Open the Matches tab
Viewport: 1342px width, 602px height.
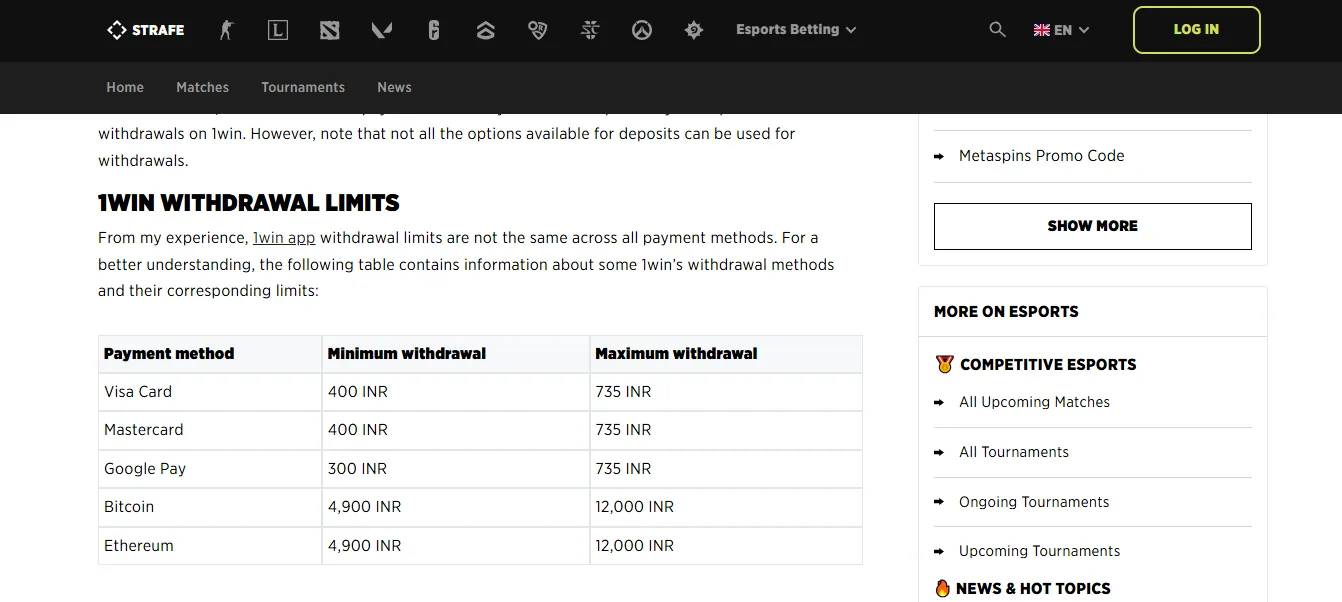(203, 87)
